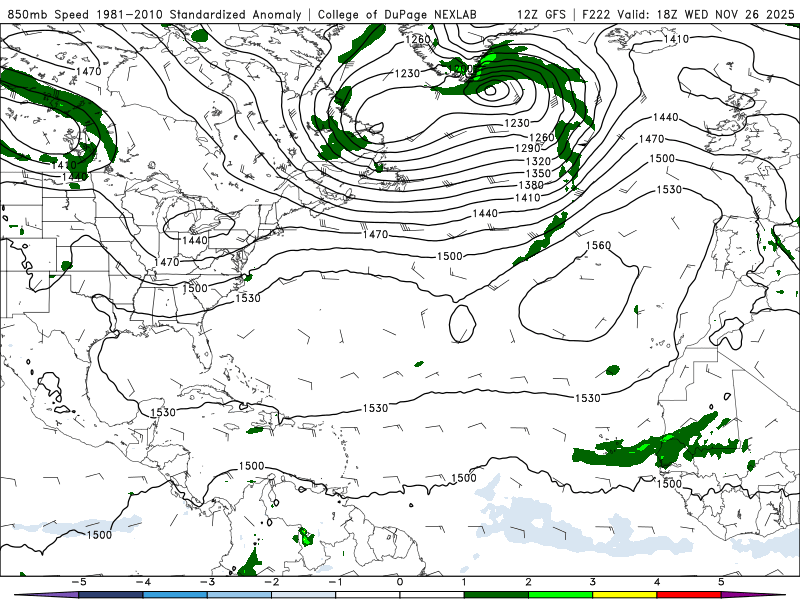Screen dimensions: 800x600
Task: Click the "1560" contour label in the Atlantic
Action: click(598, 245)
